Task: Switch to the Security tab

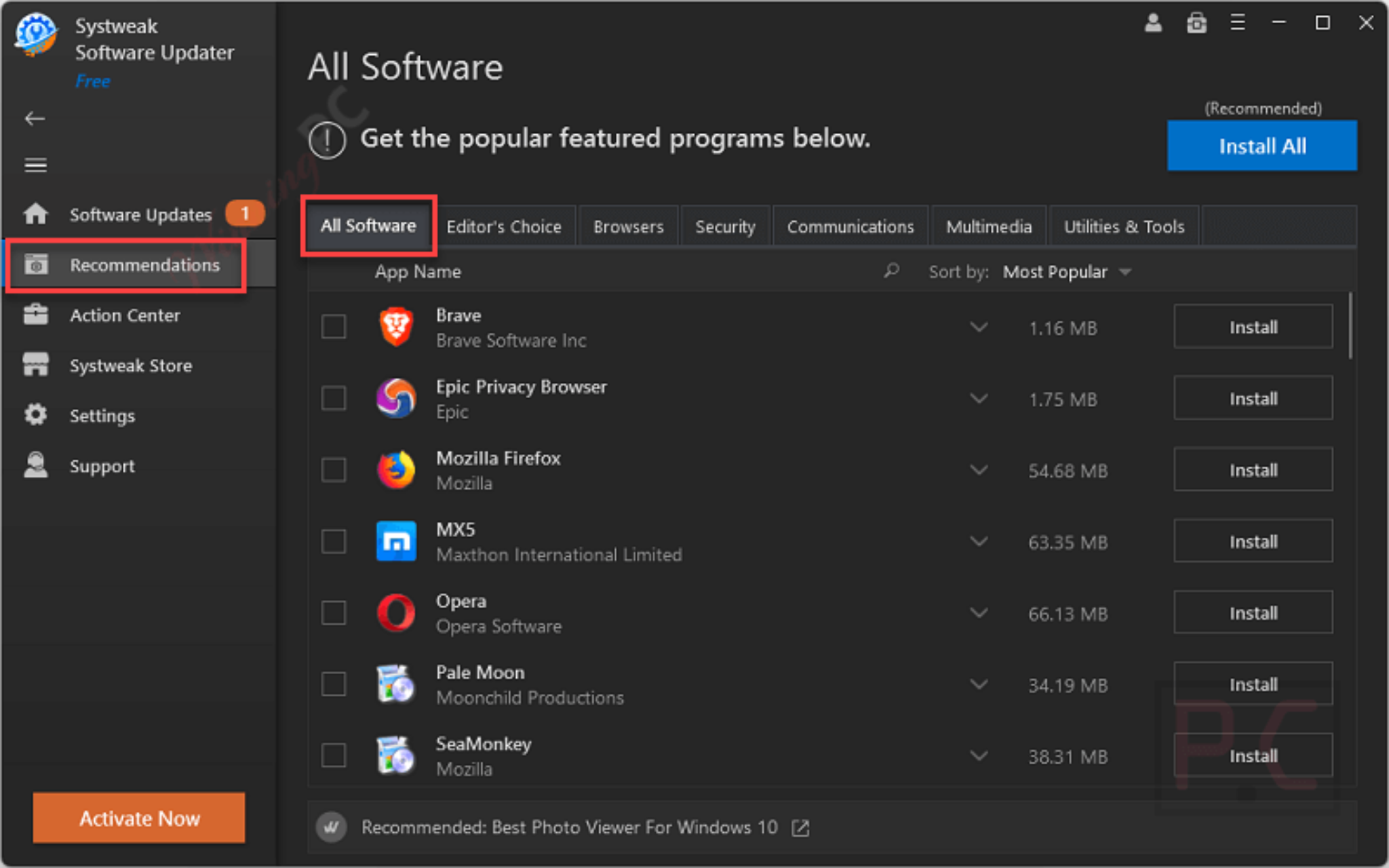Action: [x=725, y=226]
